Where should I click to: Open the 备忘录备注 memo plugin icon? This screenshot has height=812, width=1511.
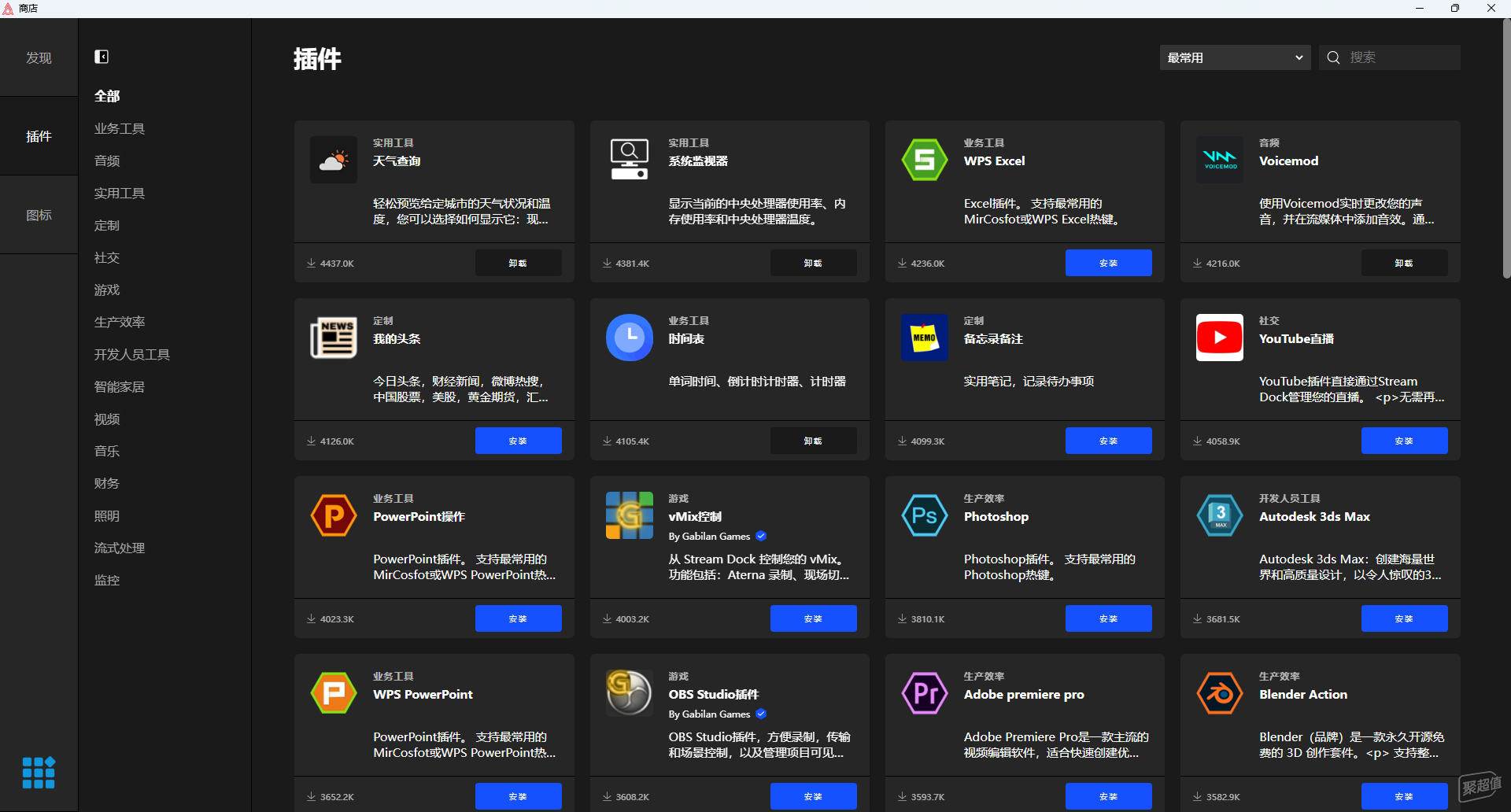(925, 338)
